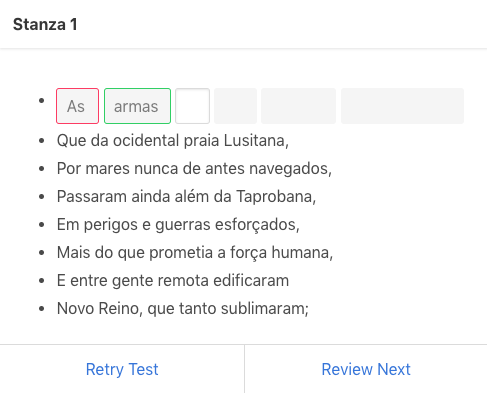This screenshot has width=487, height=393.
Task: Select the green-bordered 'armas' word box
Action: click(x=137, y=106)
